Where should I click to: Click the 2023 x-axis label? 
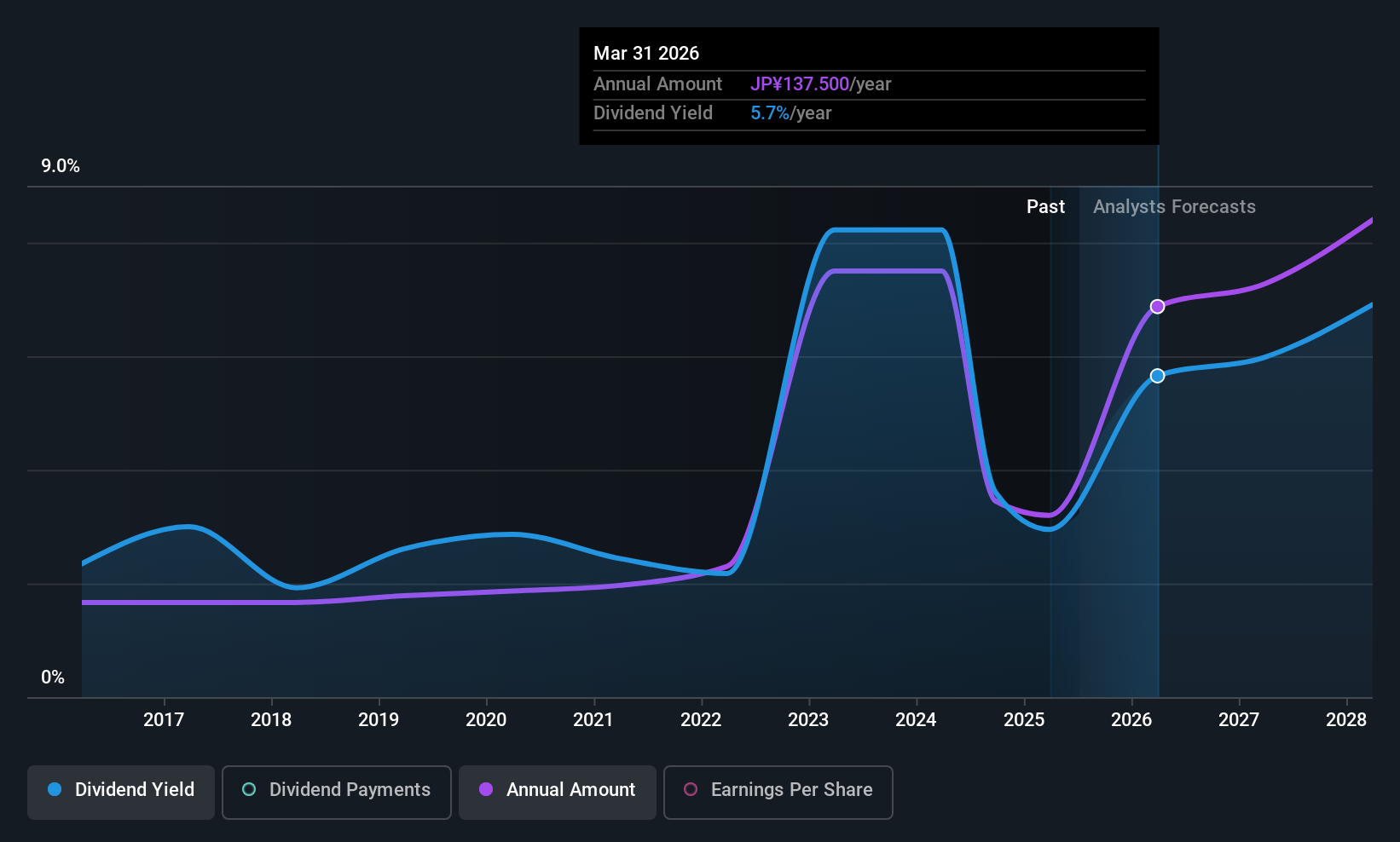(x=808, y=720)
